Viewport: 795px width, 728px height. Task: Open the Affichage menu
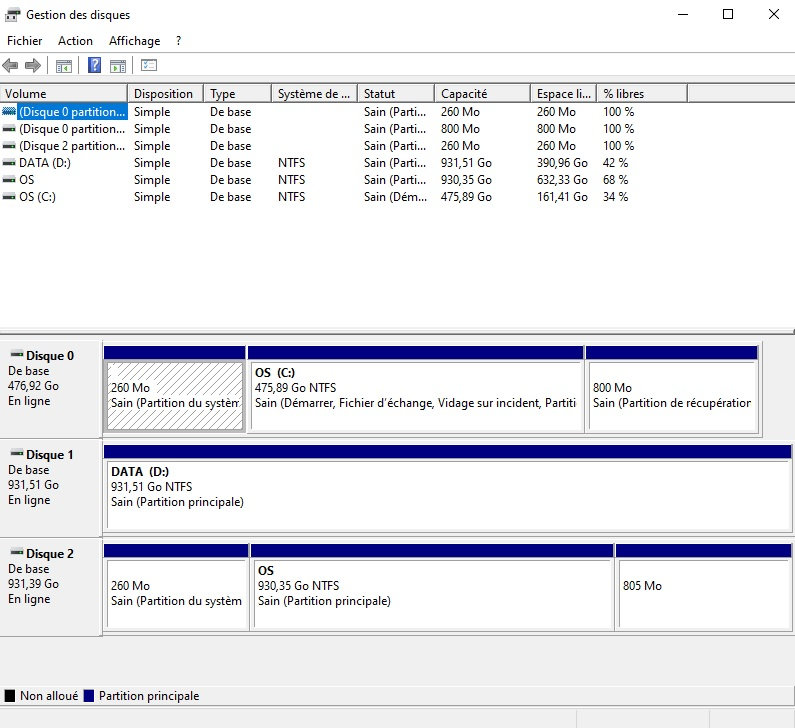coord(134,41)
